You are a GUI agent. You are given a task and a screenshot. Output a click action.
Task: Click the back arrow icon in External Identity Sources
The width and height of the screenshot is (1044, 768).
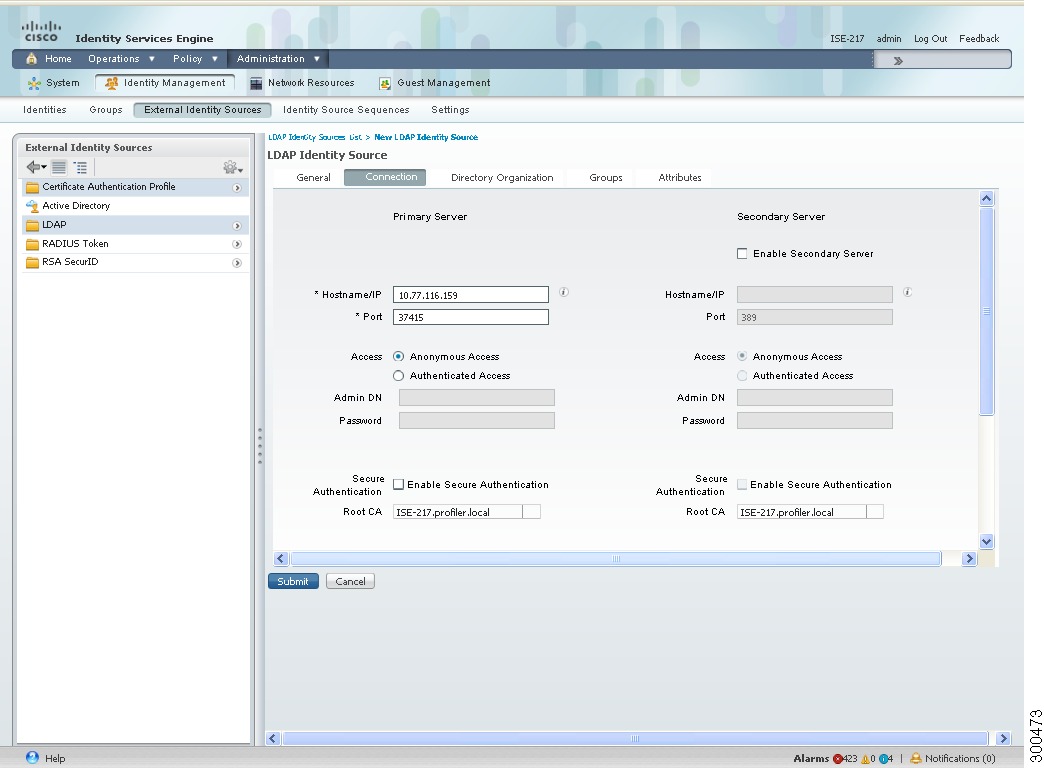(35, 167)
